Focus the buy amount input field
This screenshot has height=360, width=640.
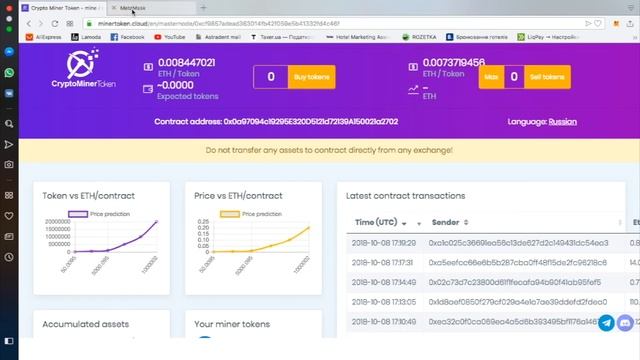pyautogui.click(x=271, y=77)
